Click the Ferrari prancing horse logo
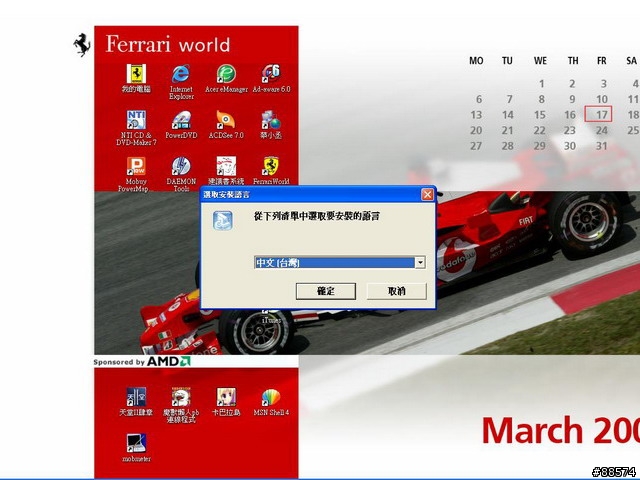The width and height of the screenshot is (640, 480). click(x=82, y=44)
